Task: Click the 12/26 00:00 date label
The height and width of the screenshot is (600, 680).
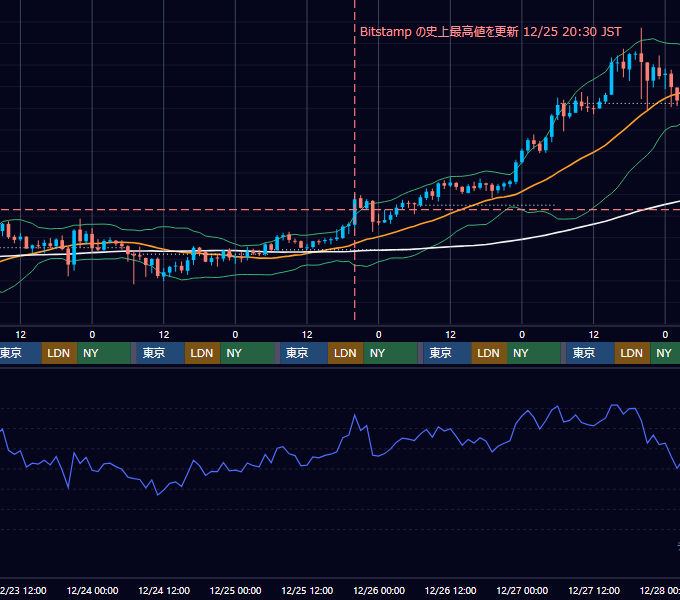Action: tap(379, 590)
